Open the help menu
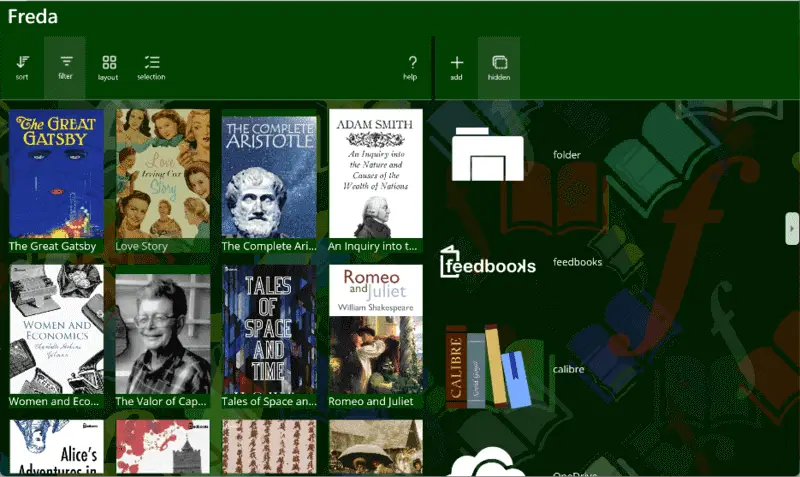Screen dimensions: 800x477 (411, 68)
